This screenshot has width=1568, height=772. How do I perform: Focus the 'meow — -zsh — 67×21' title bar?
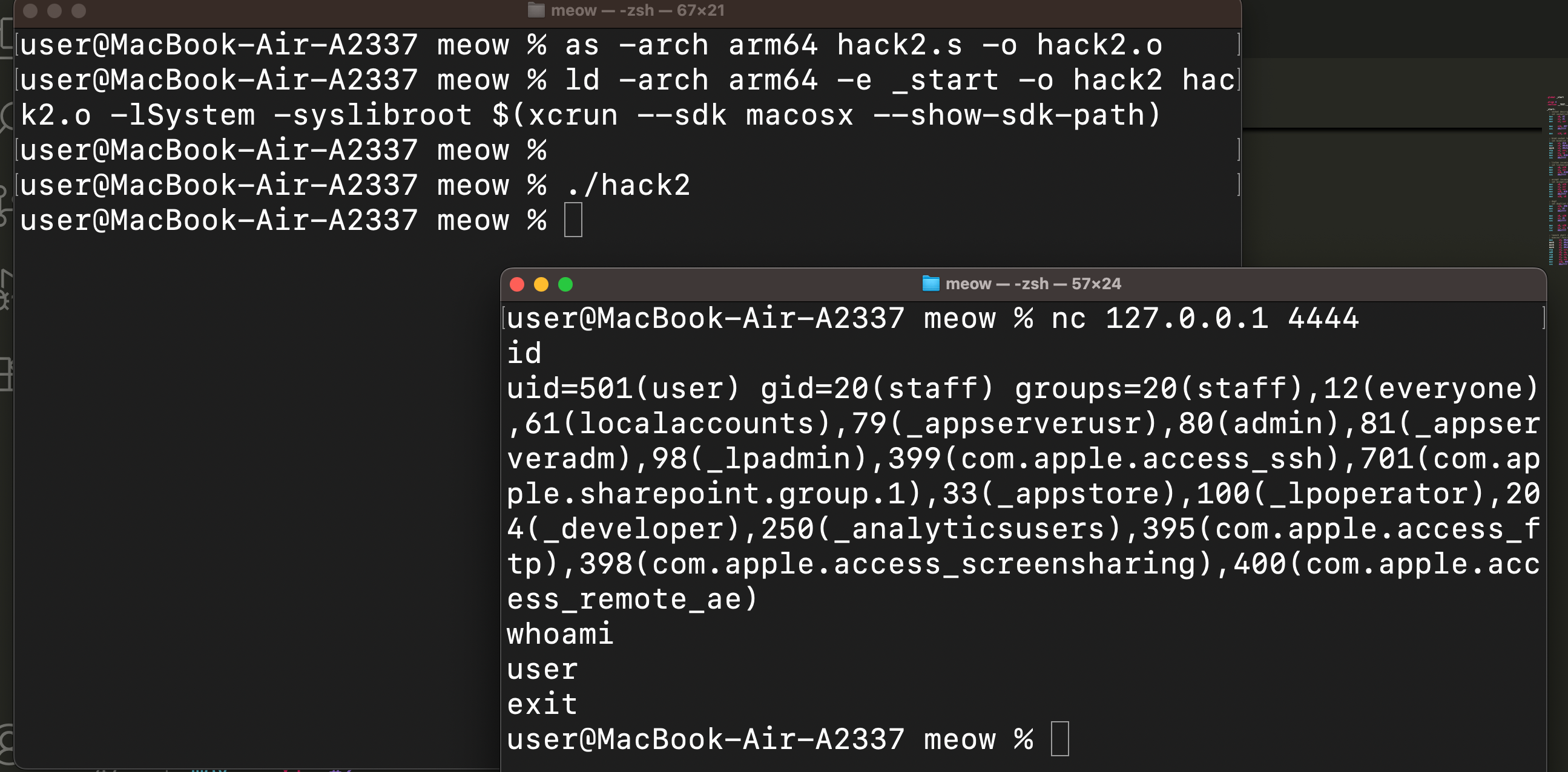(637, 10)
